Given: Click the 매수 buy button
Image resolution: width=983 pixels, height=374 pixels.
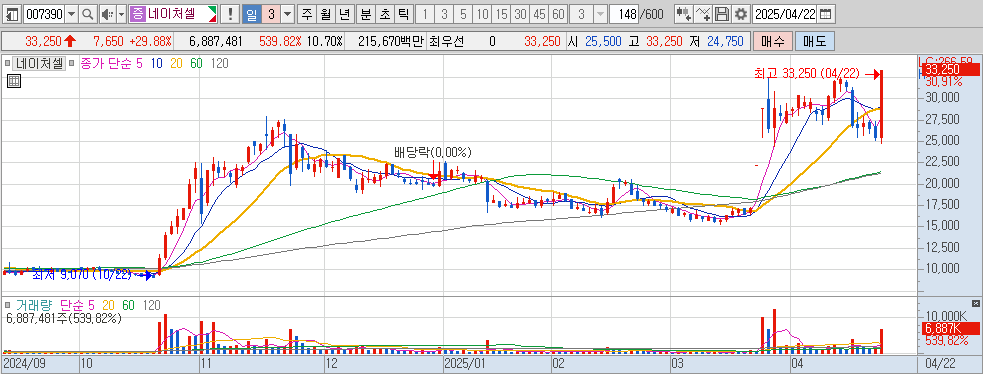Looking at the screenshot, I should (772, 41).
